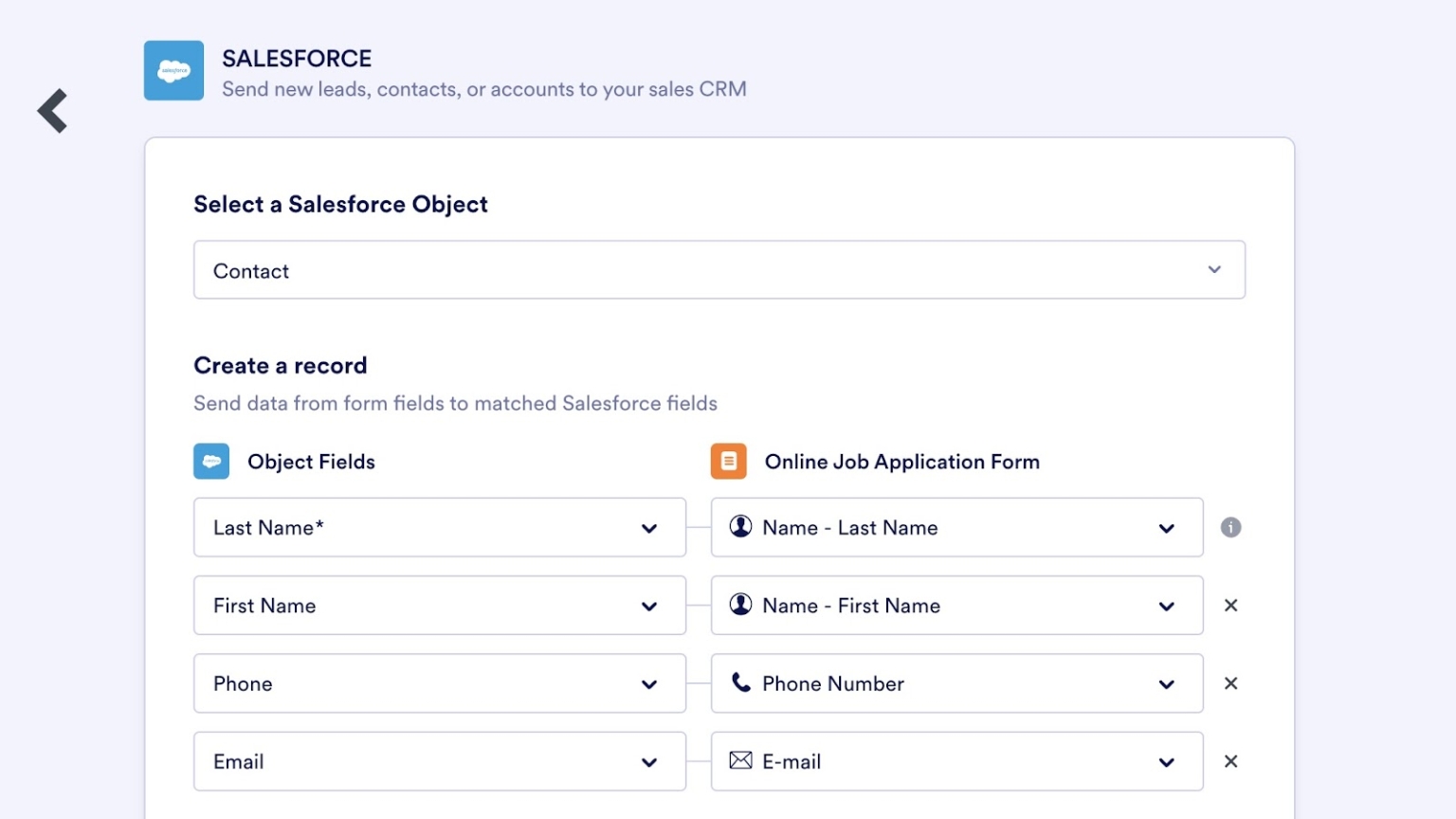Remove the Phone Number mapping
The image size is (1456, 819).
(1230, 683)
